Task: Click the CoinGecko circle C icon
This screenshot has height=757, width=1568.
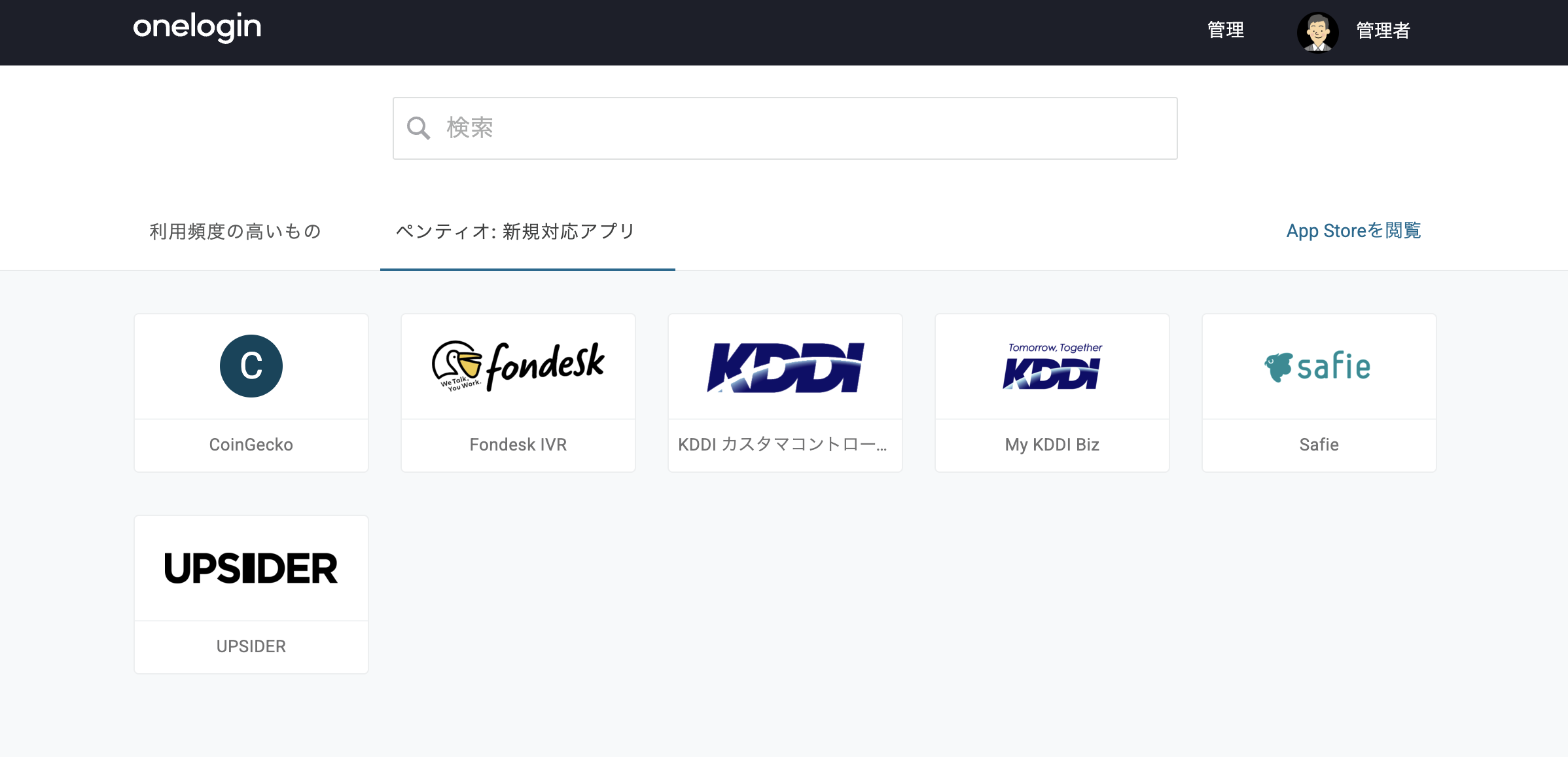Action: point(251,366)
